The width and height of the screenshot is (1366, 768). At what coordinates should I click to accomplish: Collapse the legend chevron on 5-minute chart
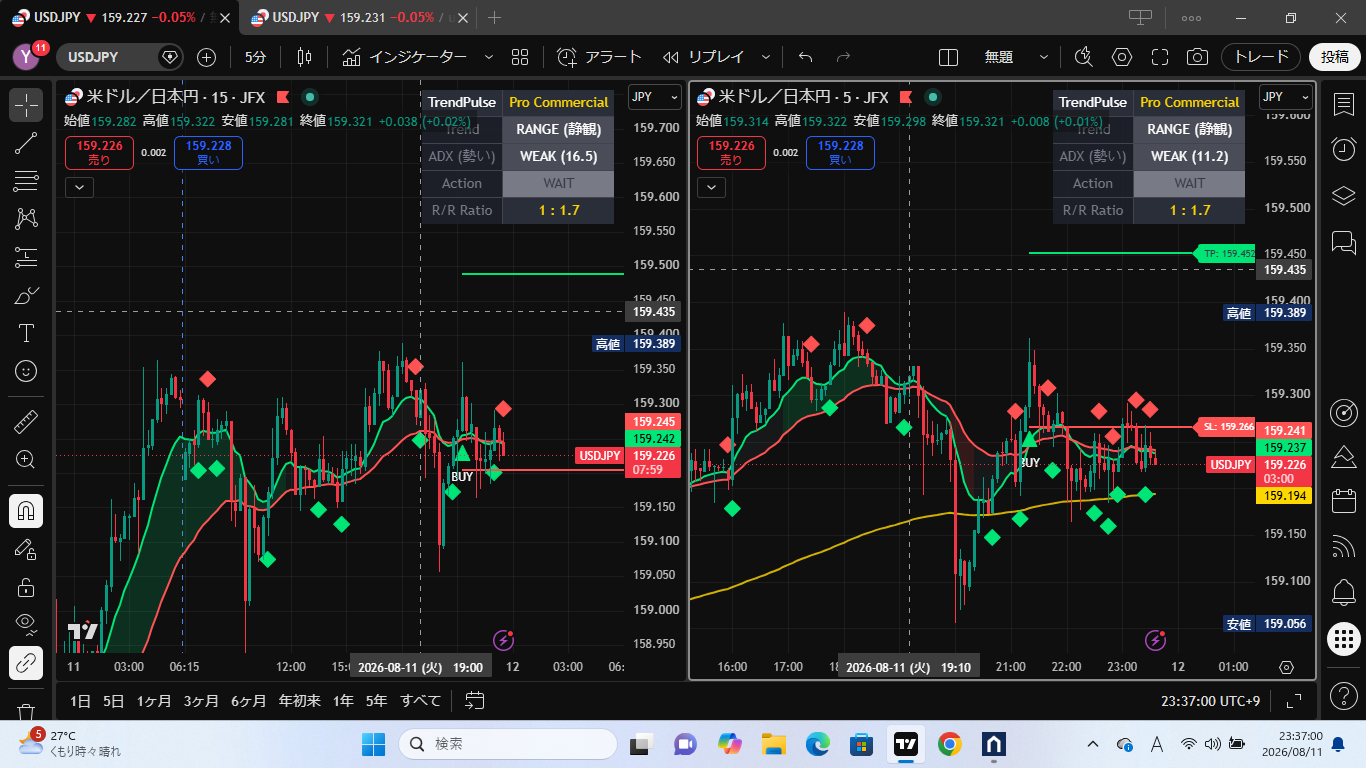point(710,186)
